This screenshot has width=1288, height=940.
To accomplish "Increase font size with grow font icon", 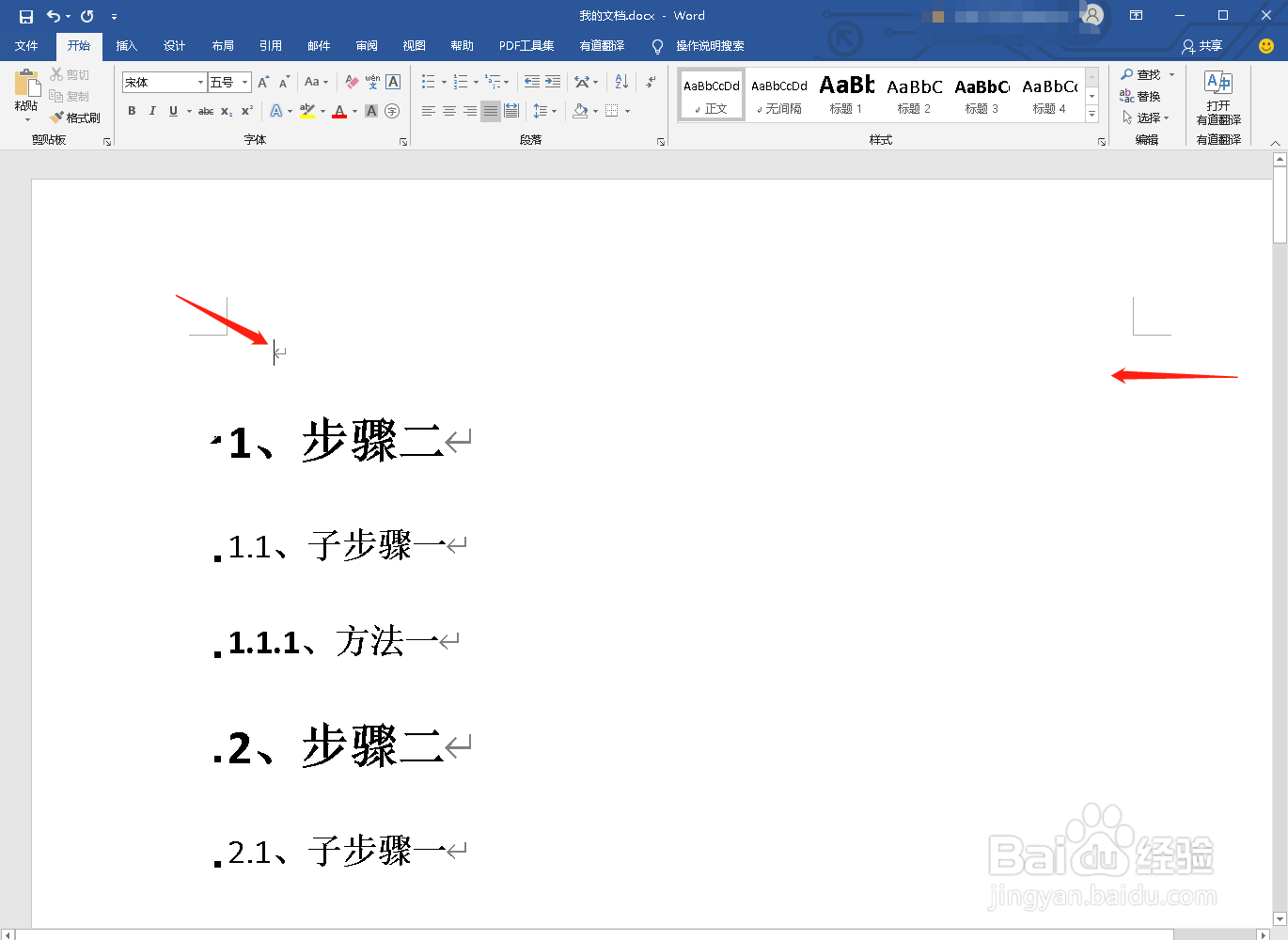I will coord(263,82).
